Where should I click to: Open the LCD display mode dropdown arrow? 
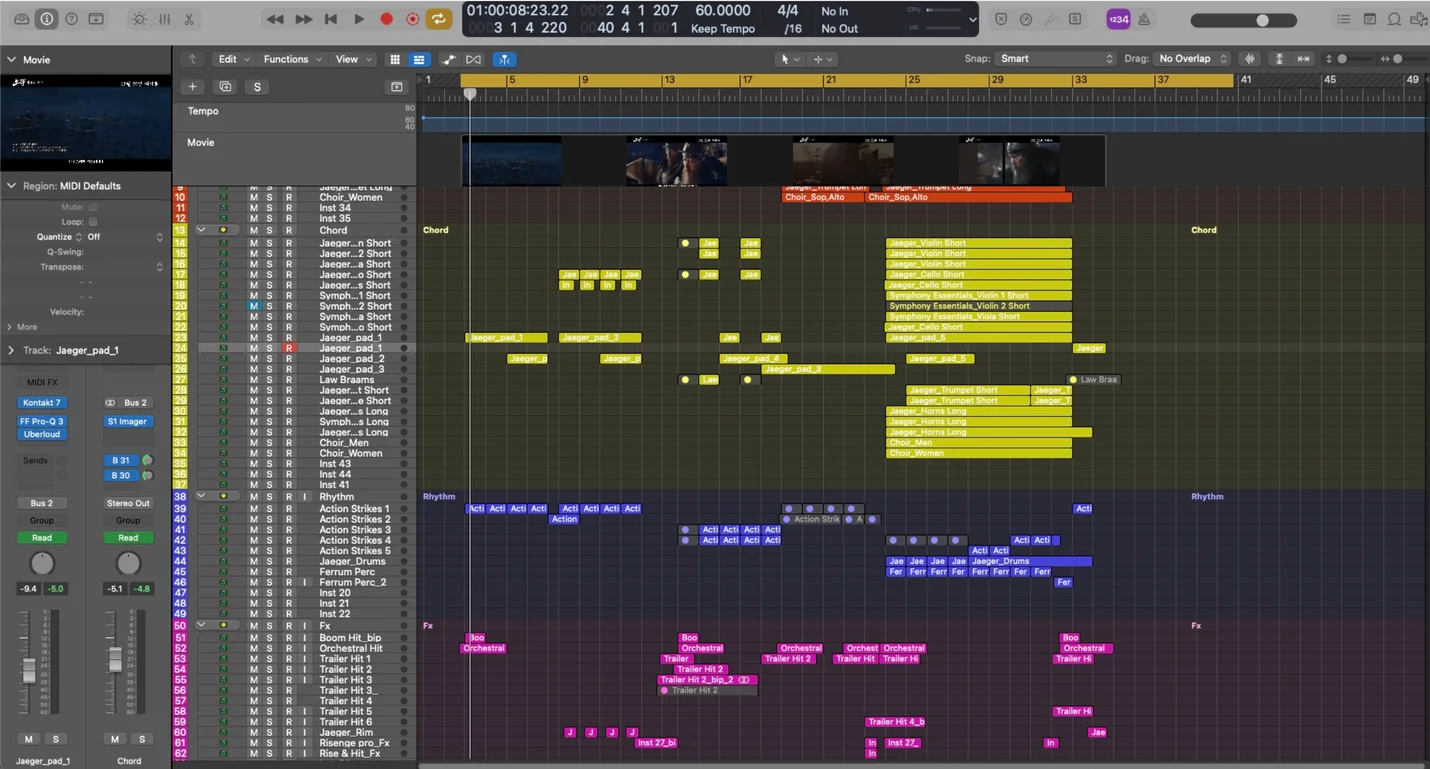pos(973,19)
